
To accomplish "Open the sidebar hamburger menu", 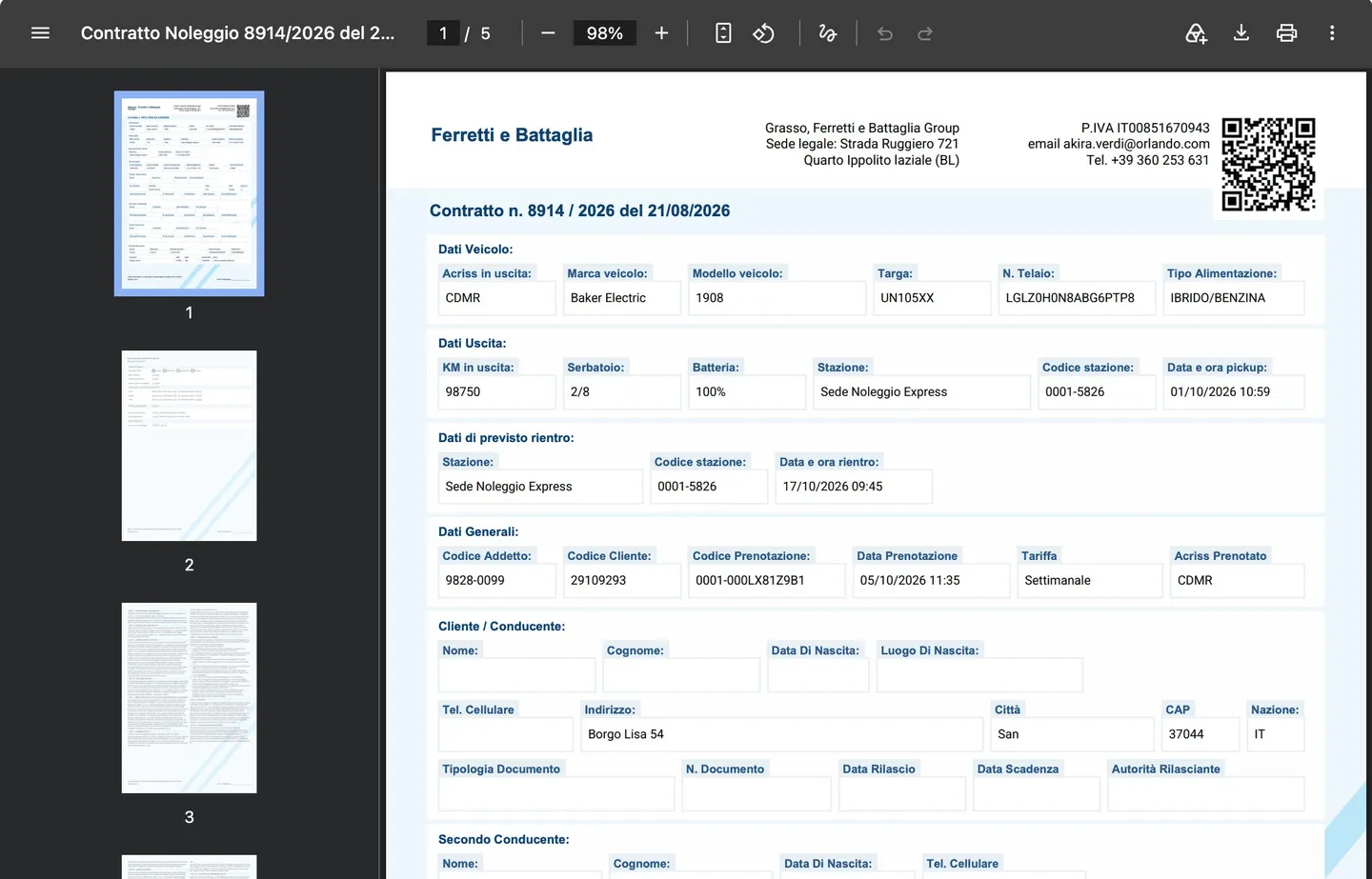I will (x=40, y=33).
